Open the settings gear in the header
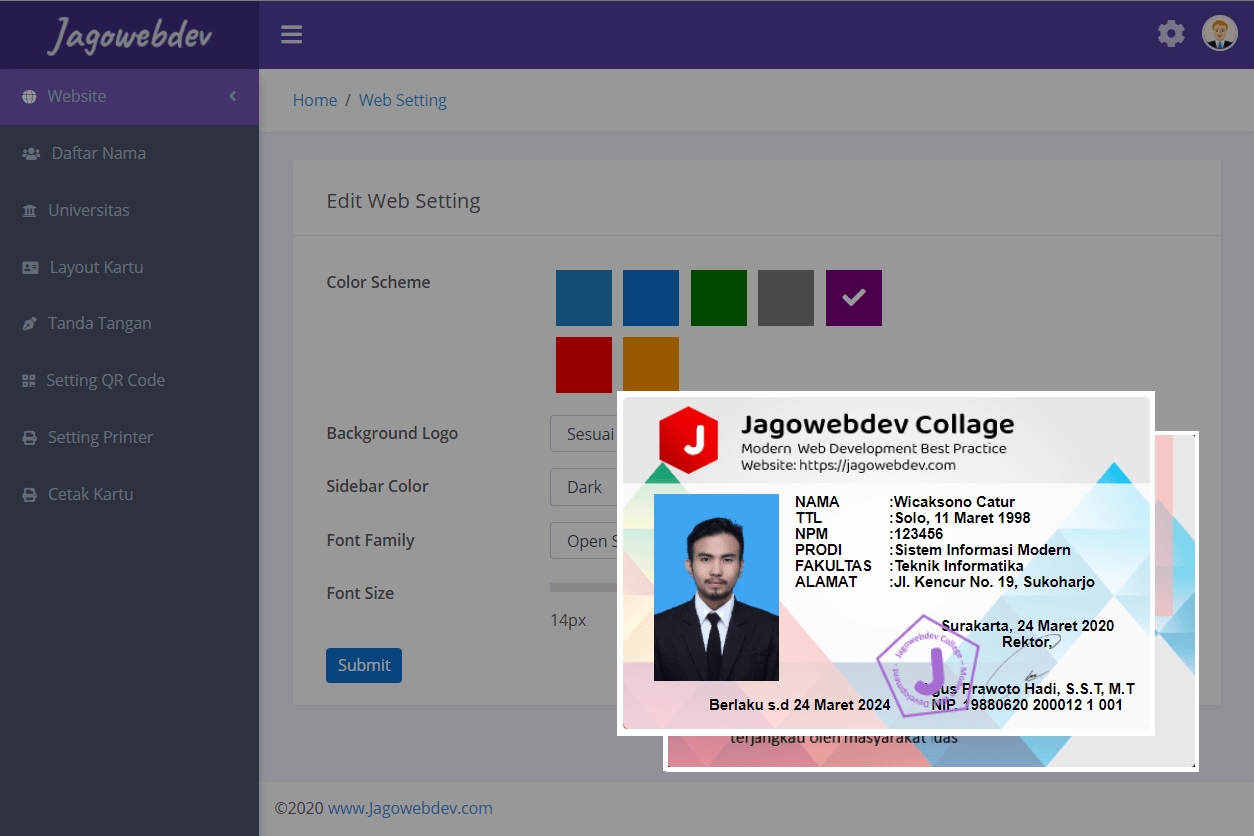The image size is (1254, 836). tap(1171, 33)
